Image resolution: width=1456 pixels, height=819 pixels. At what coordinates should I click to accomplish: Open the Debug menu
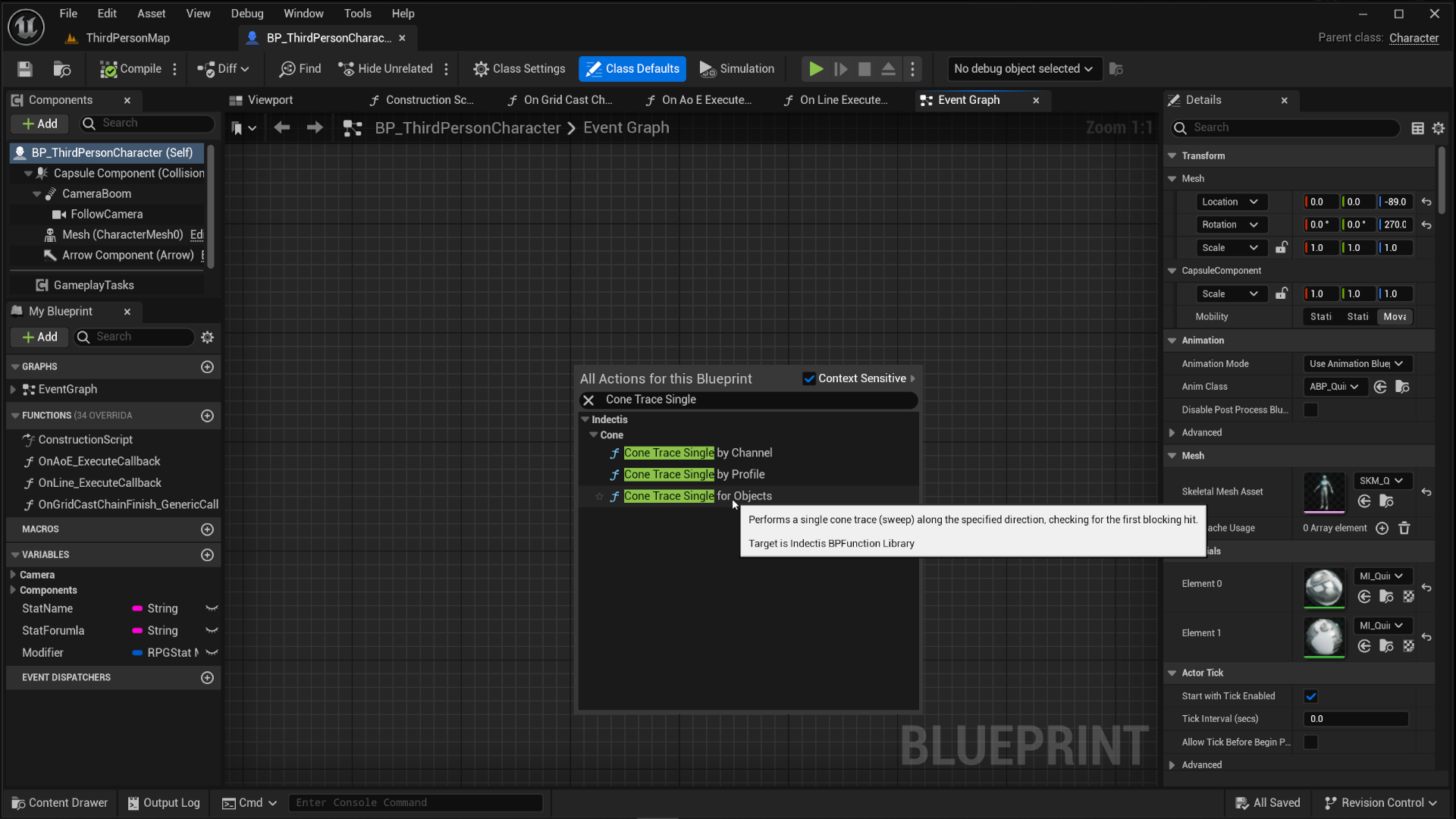point(247,14)
